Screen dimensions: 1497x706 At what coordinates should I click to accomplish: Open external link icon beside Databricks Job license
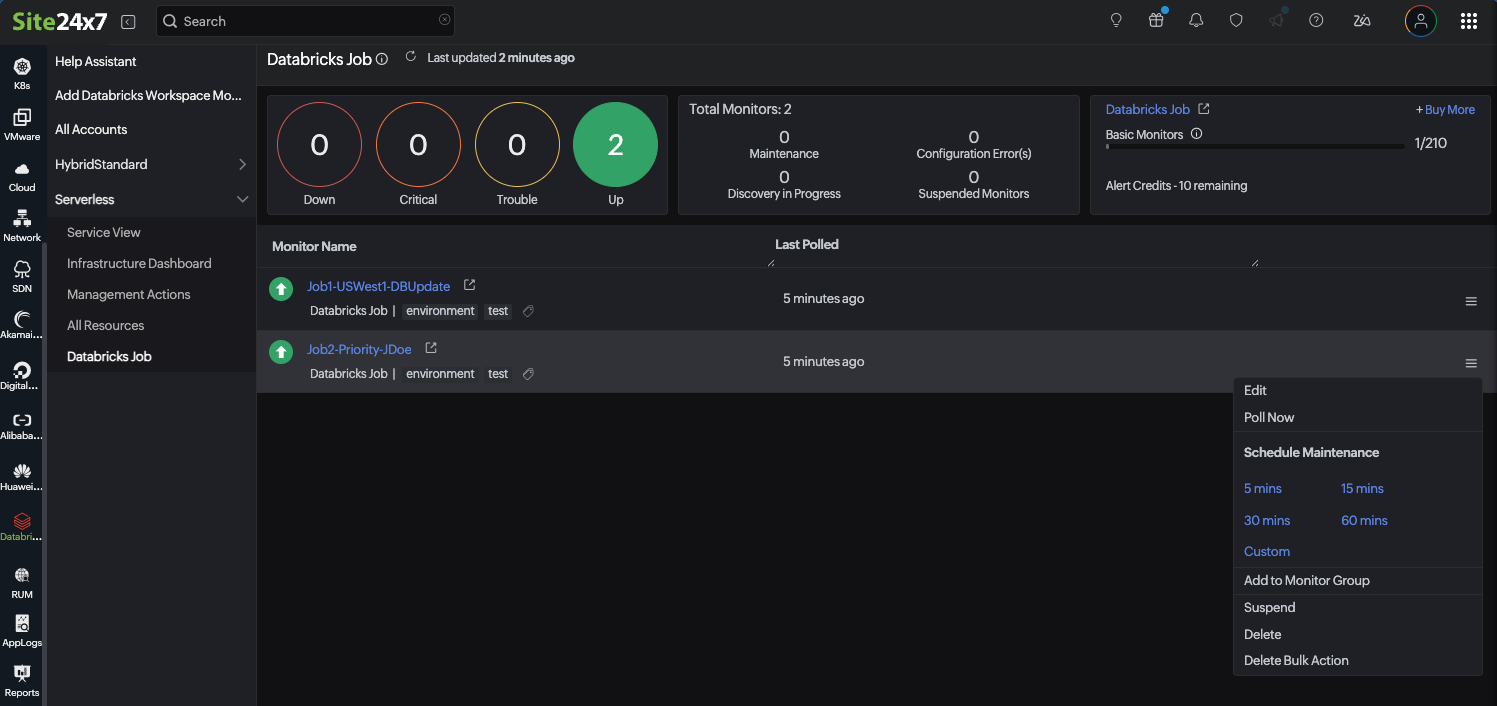point(1204,109)
